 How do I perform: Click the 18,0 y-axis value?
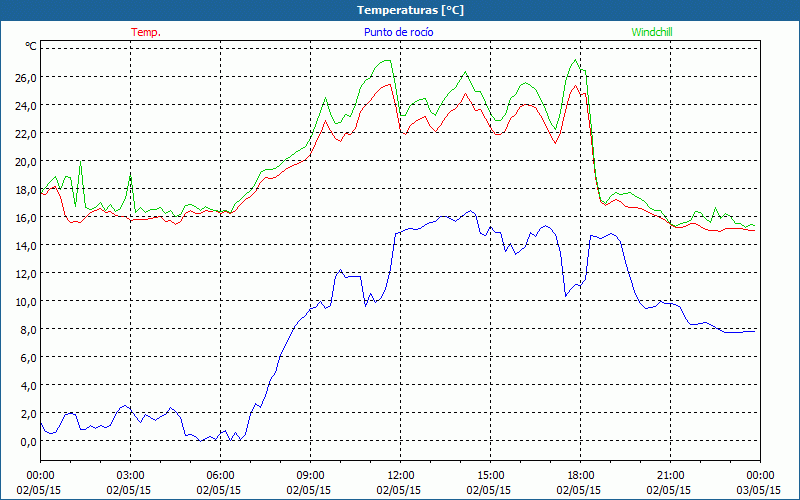26,190
